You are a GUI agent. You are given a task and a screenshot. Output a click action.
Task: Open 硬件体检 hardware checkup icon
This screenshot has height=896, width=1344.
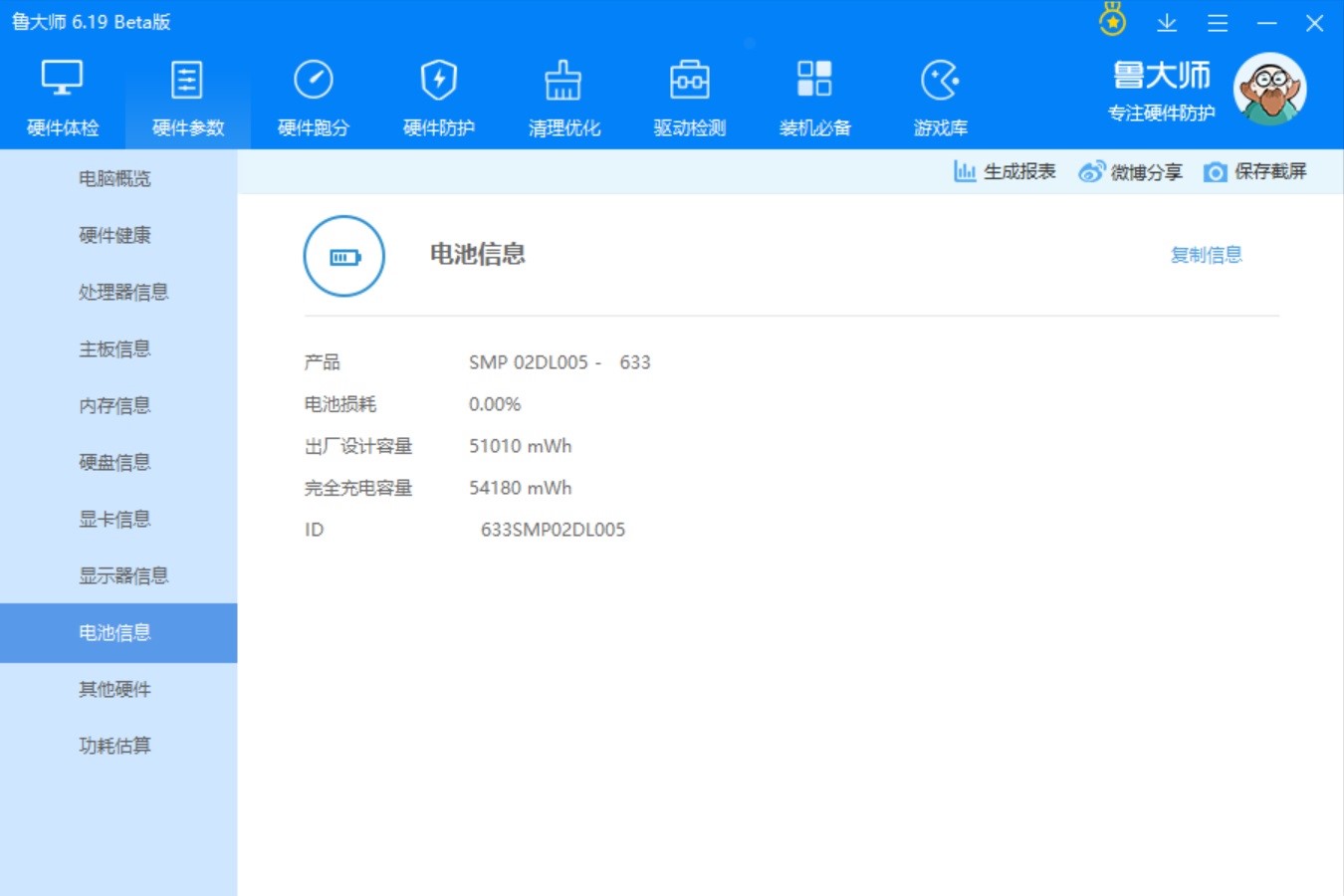point(62,79)
